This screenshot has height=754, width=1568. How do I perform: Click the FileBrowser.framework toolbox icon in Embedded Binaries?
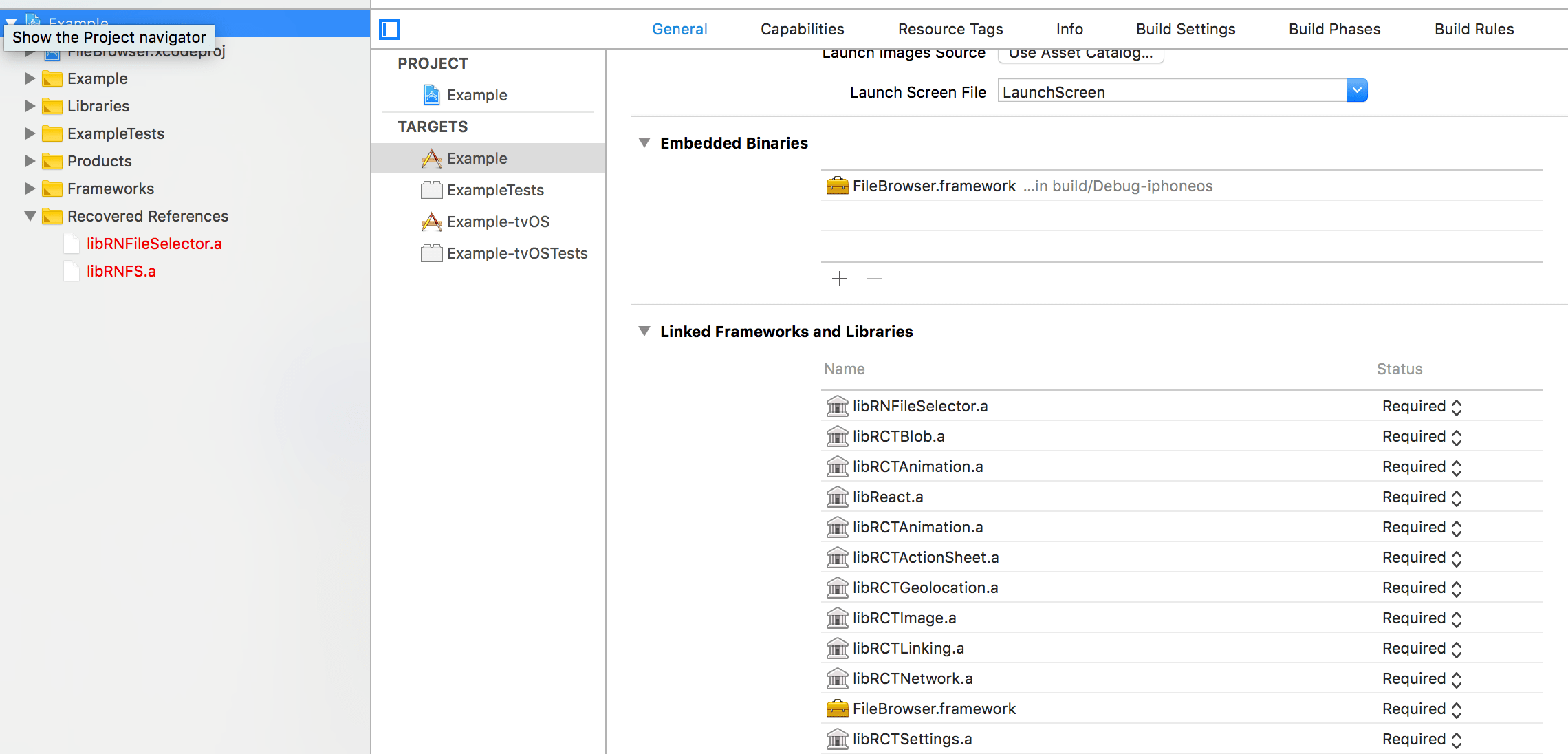[x=837, y=185]
